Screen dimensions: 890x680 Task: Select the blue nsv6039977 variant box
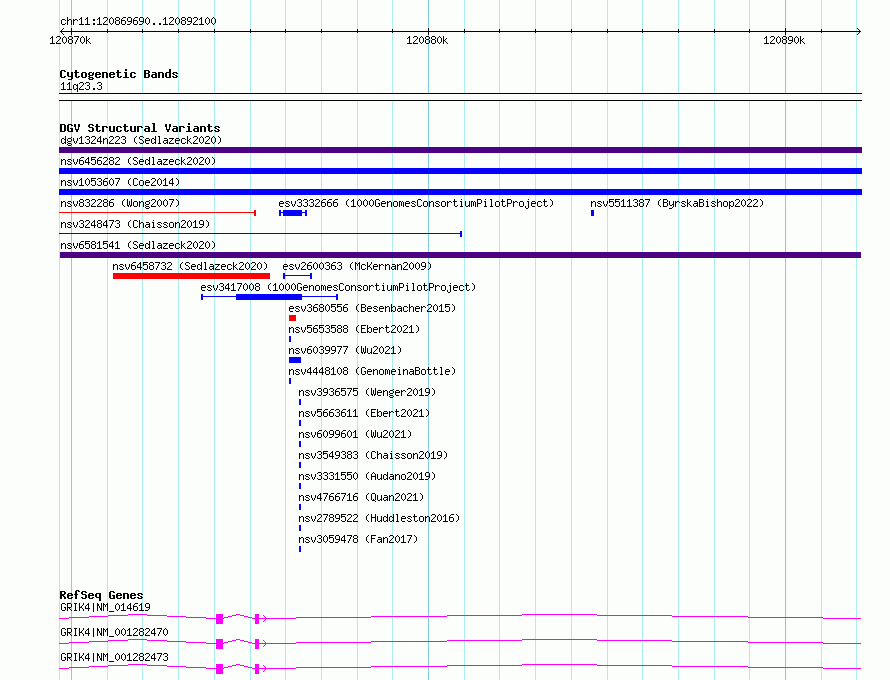point(295,360)
